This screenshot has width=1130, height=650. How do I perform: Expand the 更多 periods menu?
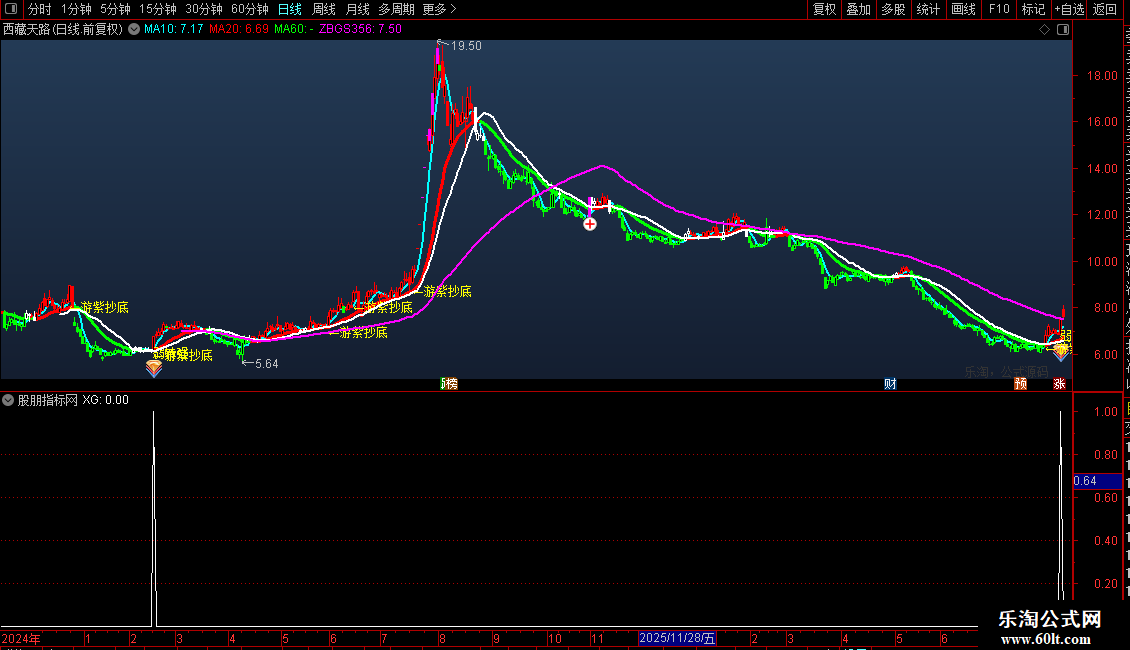(x=440, y=9)
